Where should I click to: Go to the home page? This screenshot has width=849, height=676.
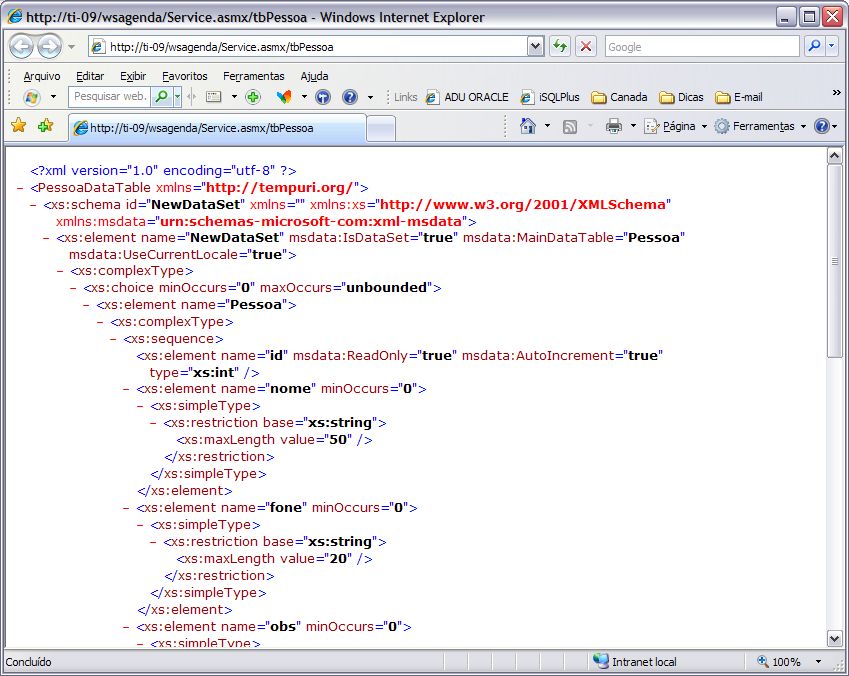(x=528, y=126)
